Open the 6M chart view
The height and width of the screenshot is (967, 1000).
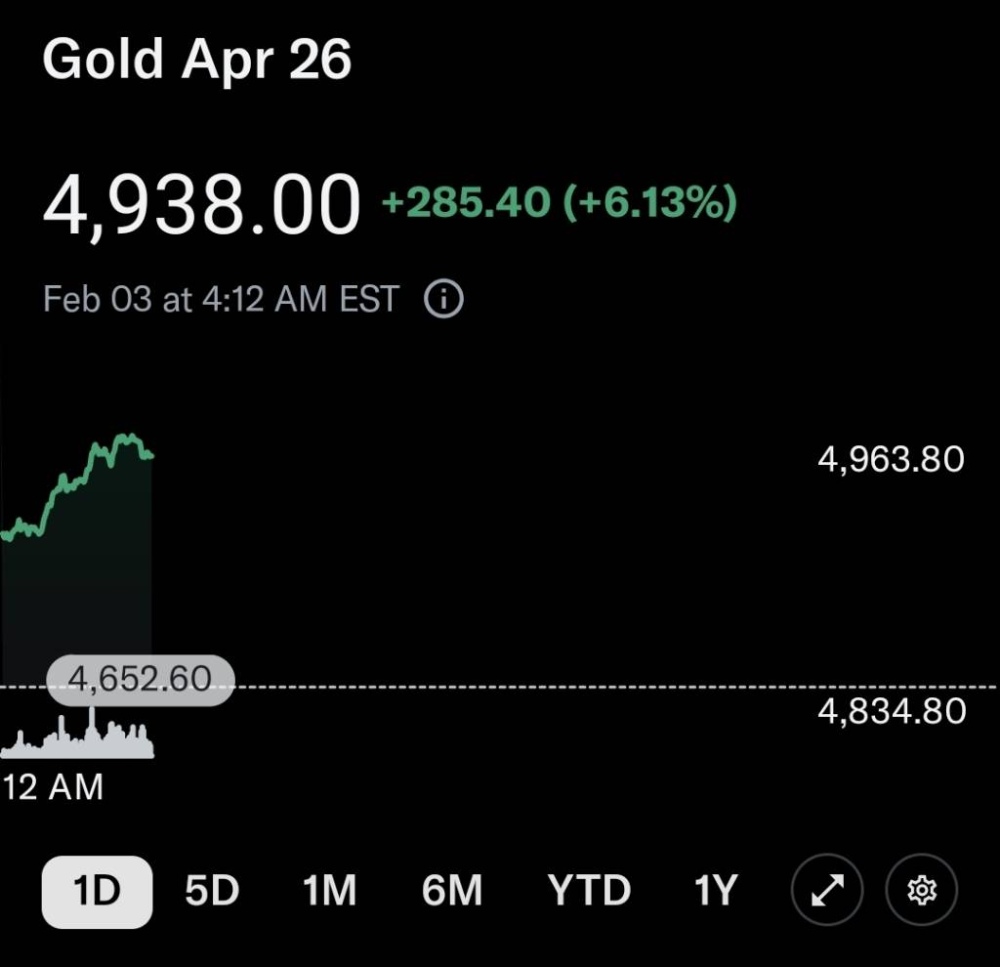[x=452, y=890]
